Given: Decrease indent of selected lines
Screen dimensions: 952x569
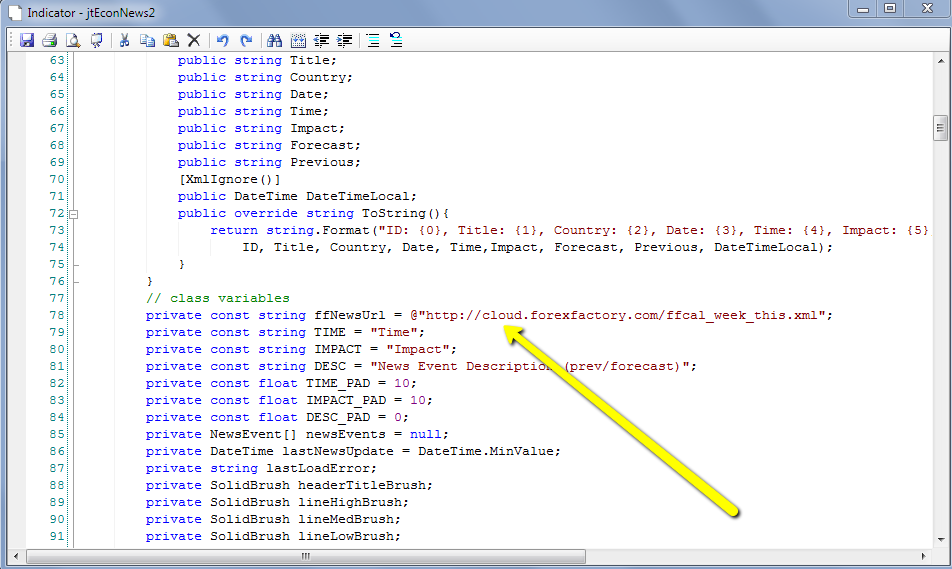Looking at the screenshot, I should pyautogui.click(x=321, y=40).
